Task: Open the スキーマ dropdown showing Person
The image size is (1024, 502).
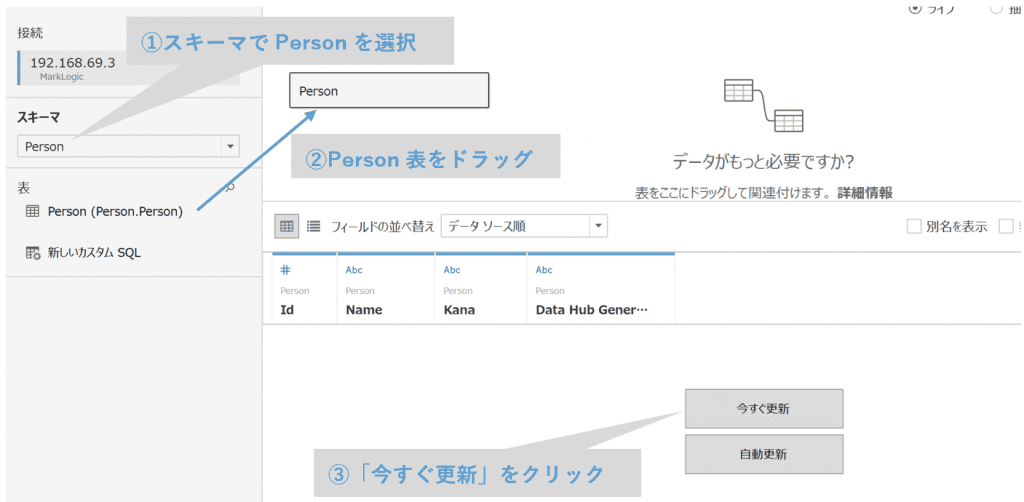Action: pos(120,146)
